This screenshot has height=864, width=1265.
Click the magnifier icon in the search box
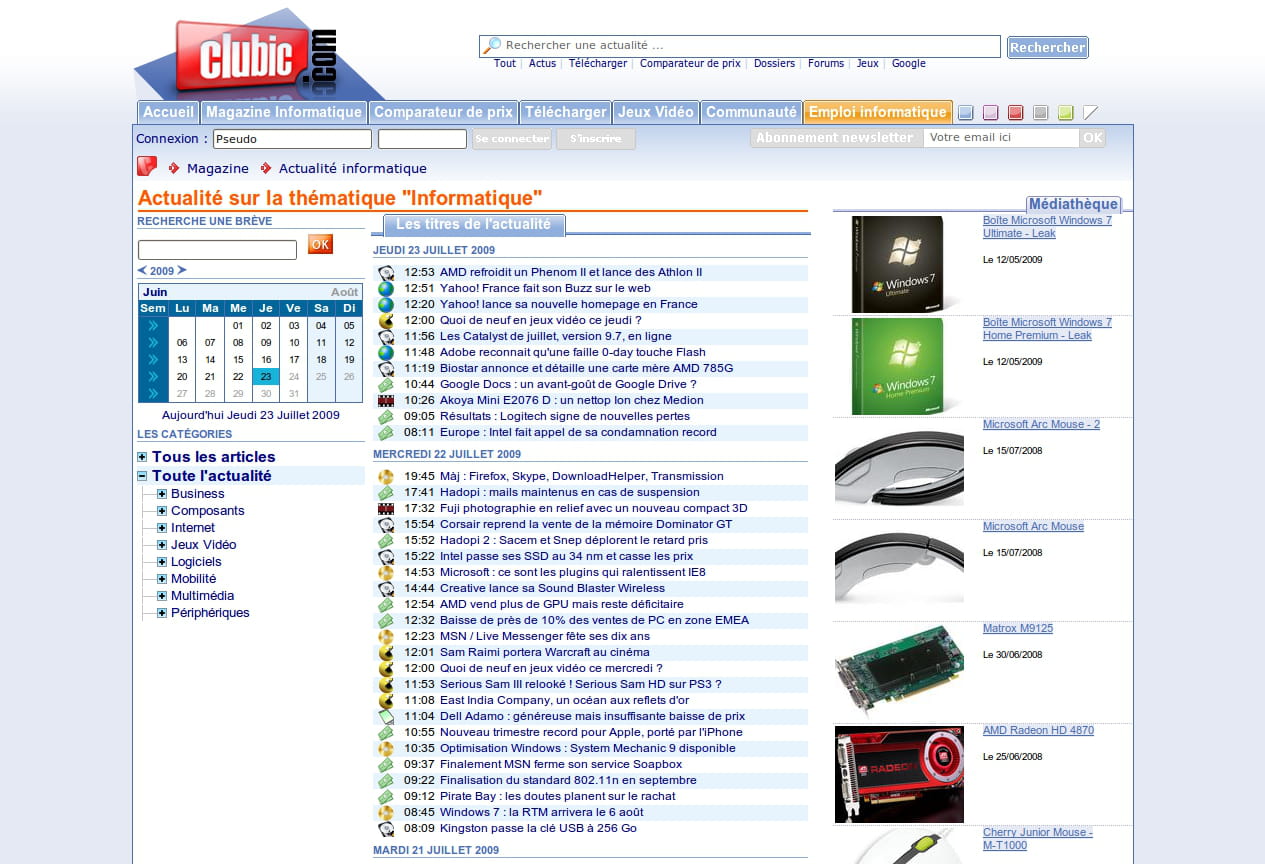(x=492, y=46)
